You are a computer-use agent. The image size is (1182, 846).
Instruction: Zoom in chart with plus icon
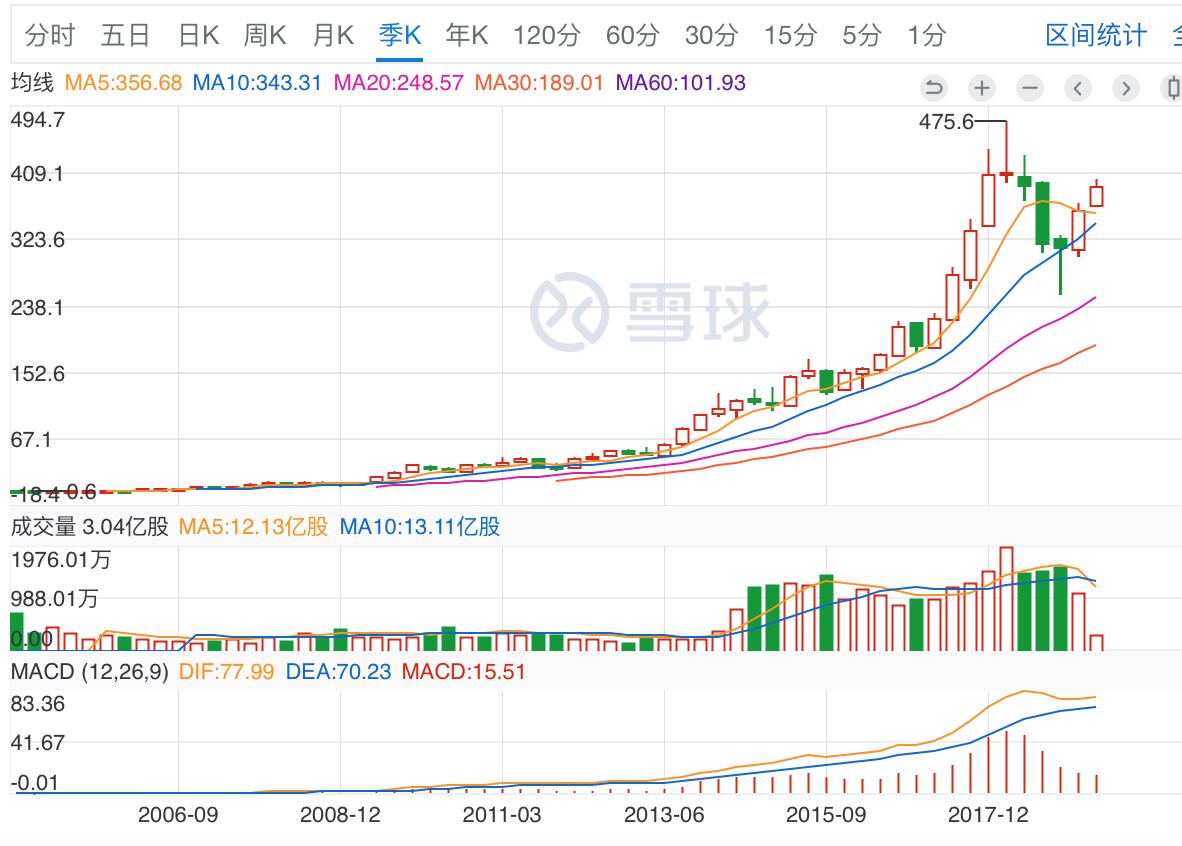pos(981,88)
